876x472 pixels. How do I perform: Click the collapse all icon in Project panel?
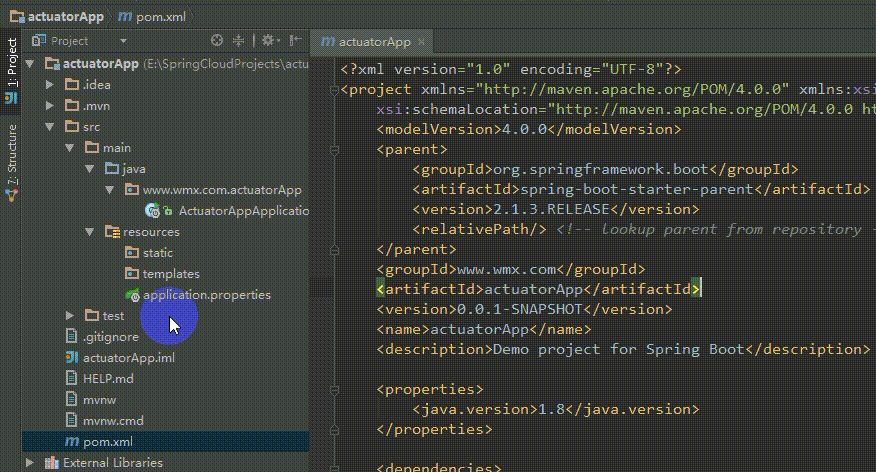click(x=239, y=40)
